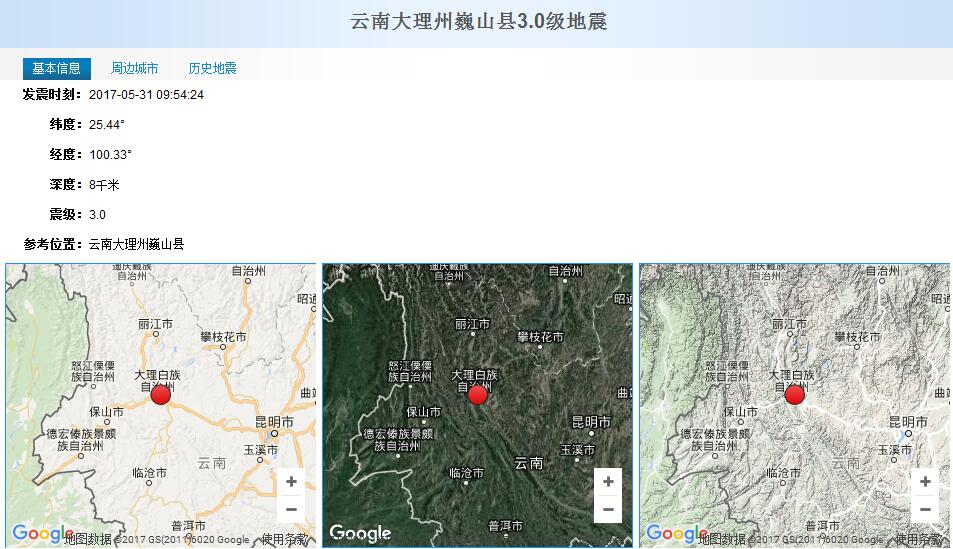The height and width of the screenshot is (549, 953).
Task: Click the red epicenter marker on satellite map
Action: click(478, 395)
